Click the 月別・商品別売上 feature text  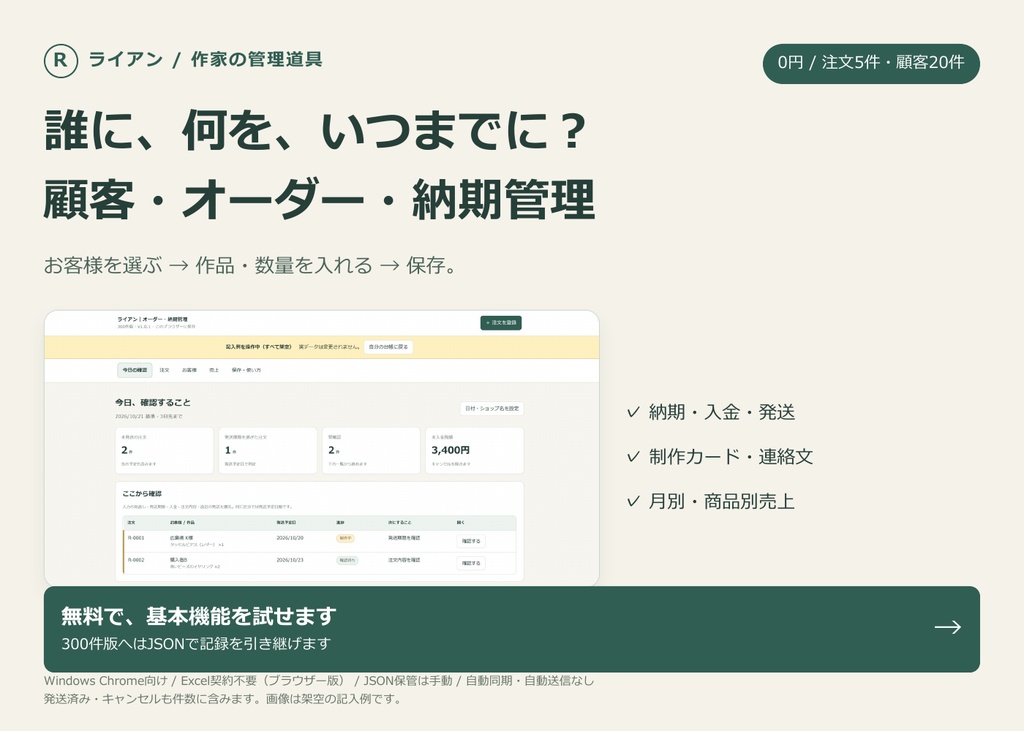point(722,501)
